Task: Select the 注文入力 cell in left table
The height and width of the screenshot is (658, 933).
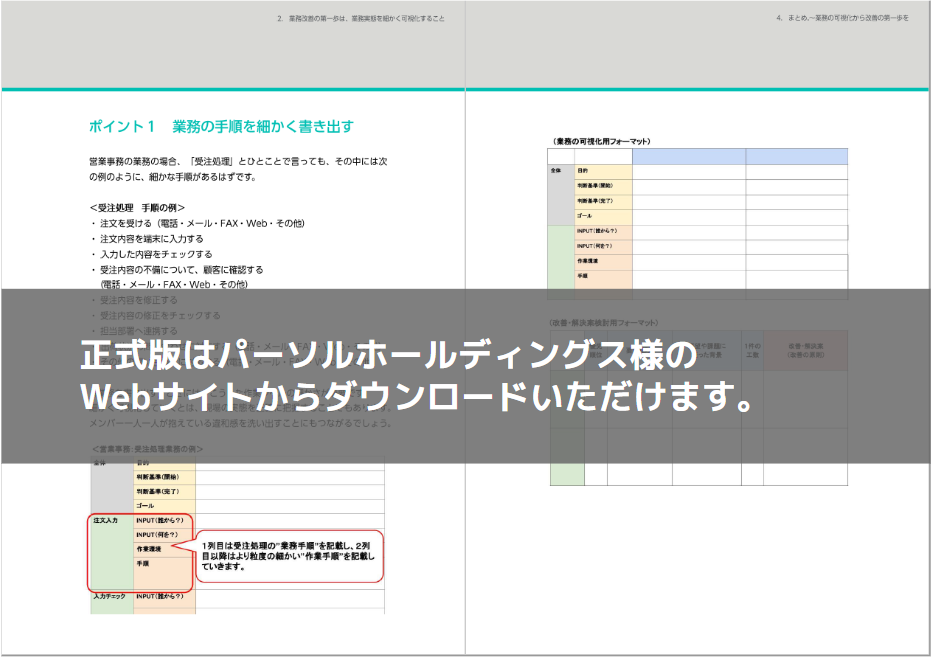Action: coord(105,522)
